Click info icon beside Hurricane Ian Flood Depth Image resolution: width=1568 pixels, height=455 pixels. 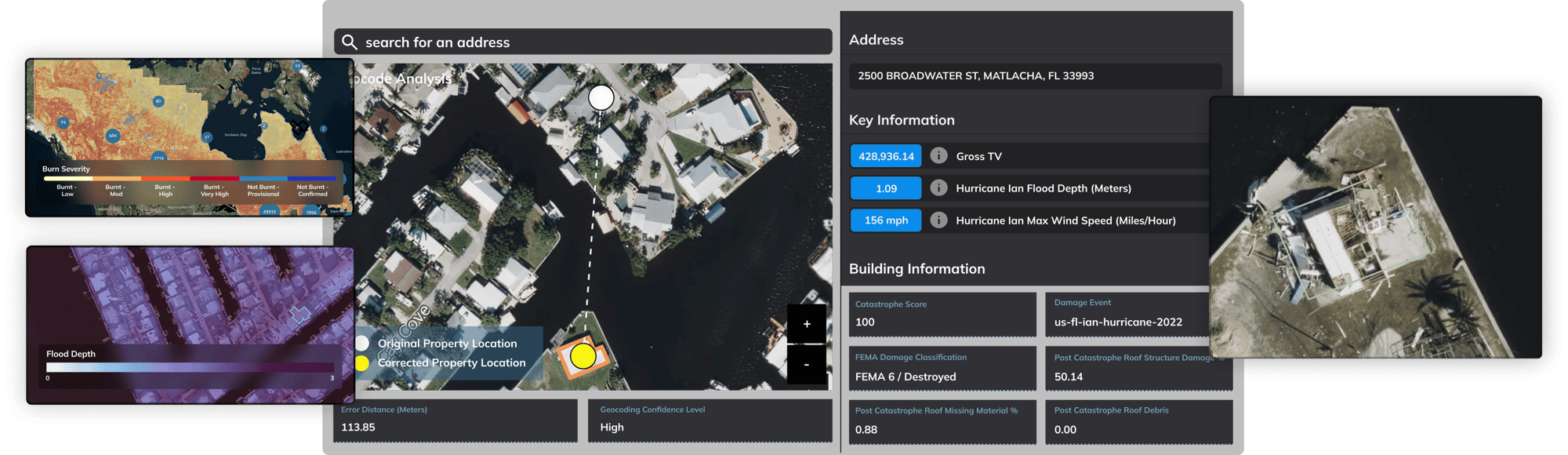click(938, 187)
